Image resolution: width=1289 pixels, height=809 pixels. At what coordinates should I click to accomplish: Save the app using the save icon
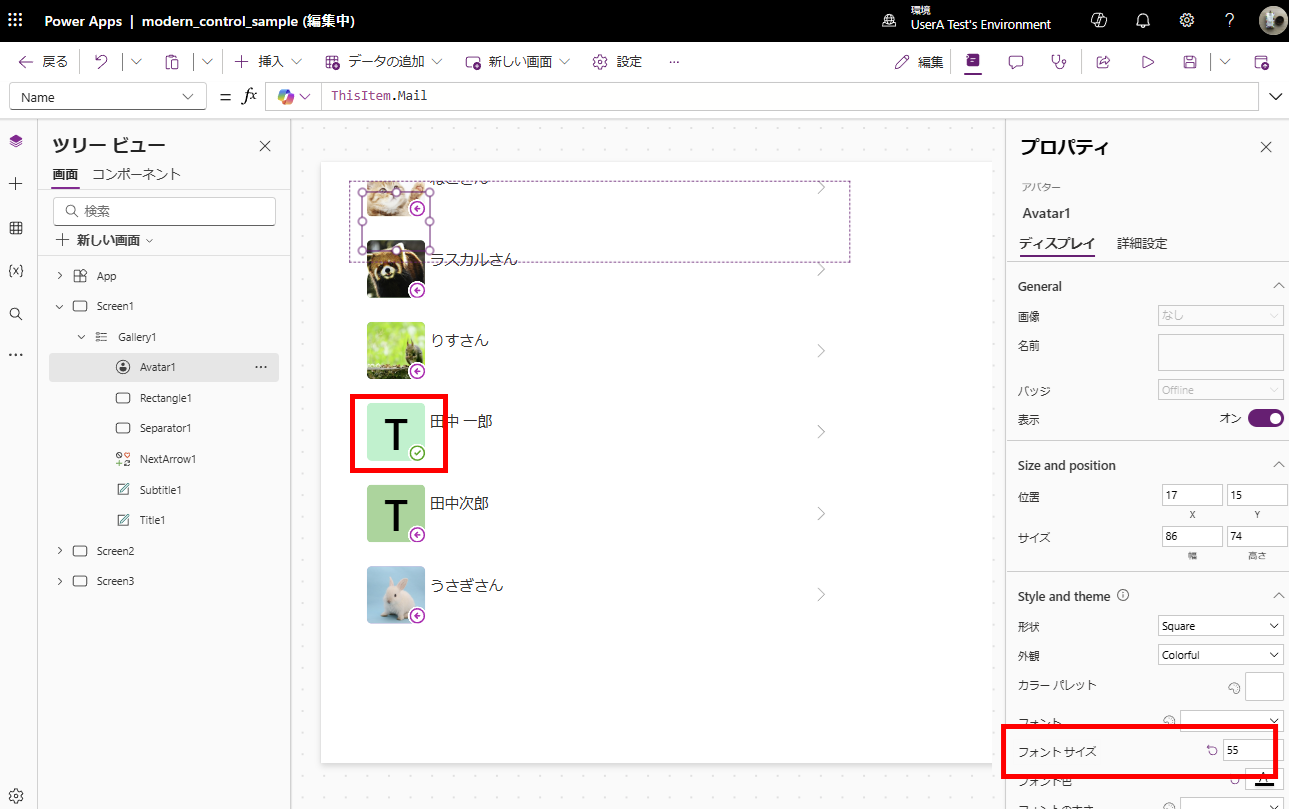click(1189, 62)
